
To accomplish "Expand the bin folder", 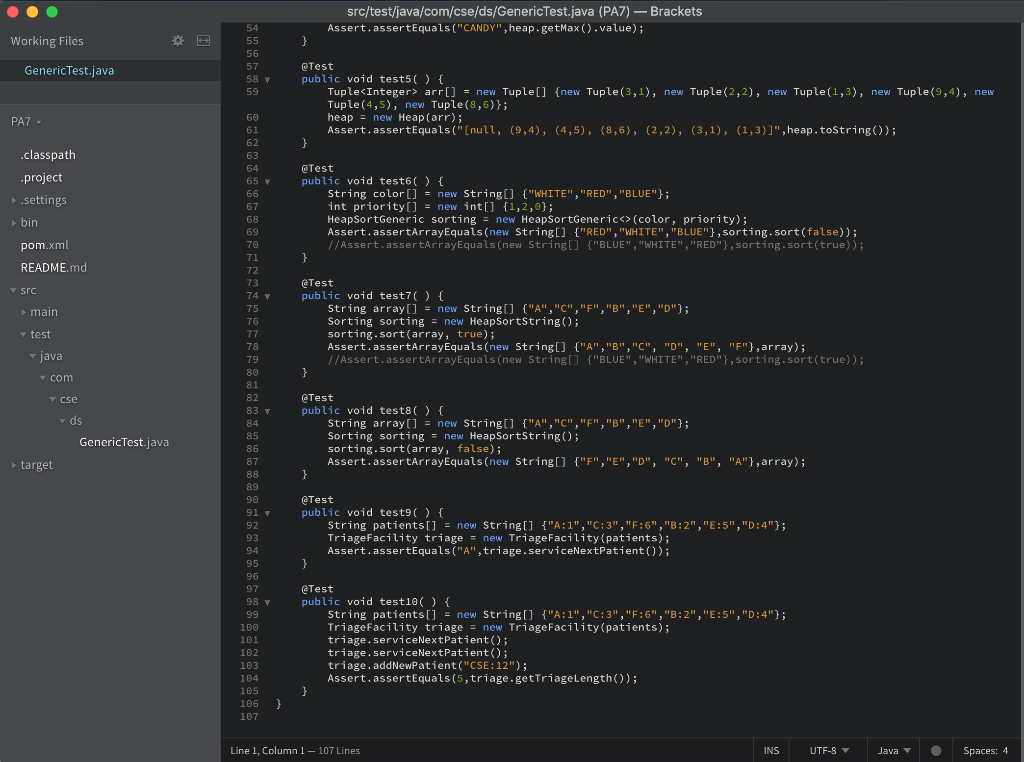I will (x=14, y=223).
